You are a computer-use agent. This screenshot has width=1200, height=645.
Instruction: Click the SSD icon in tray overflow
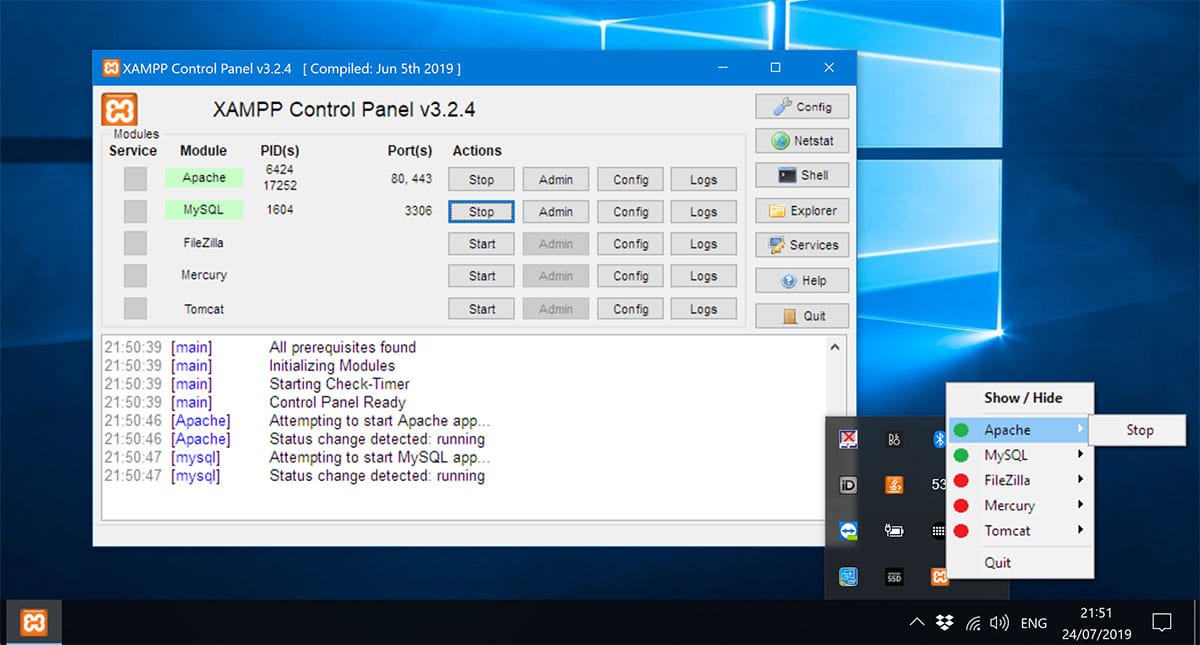(x=894, y=577)
